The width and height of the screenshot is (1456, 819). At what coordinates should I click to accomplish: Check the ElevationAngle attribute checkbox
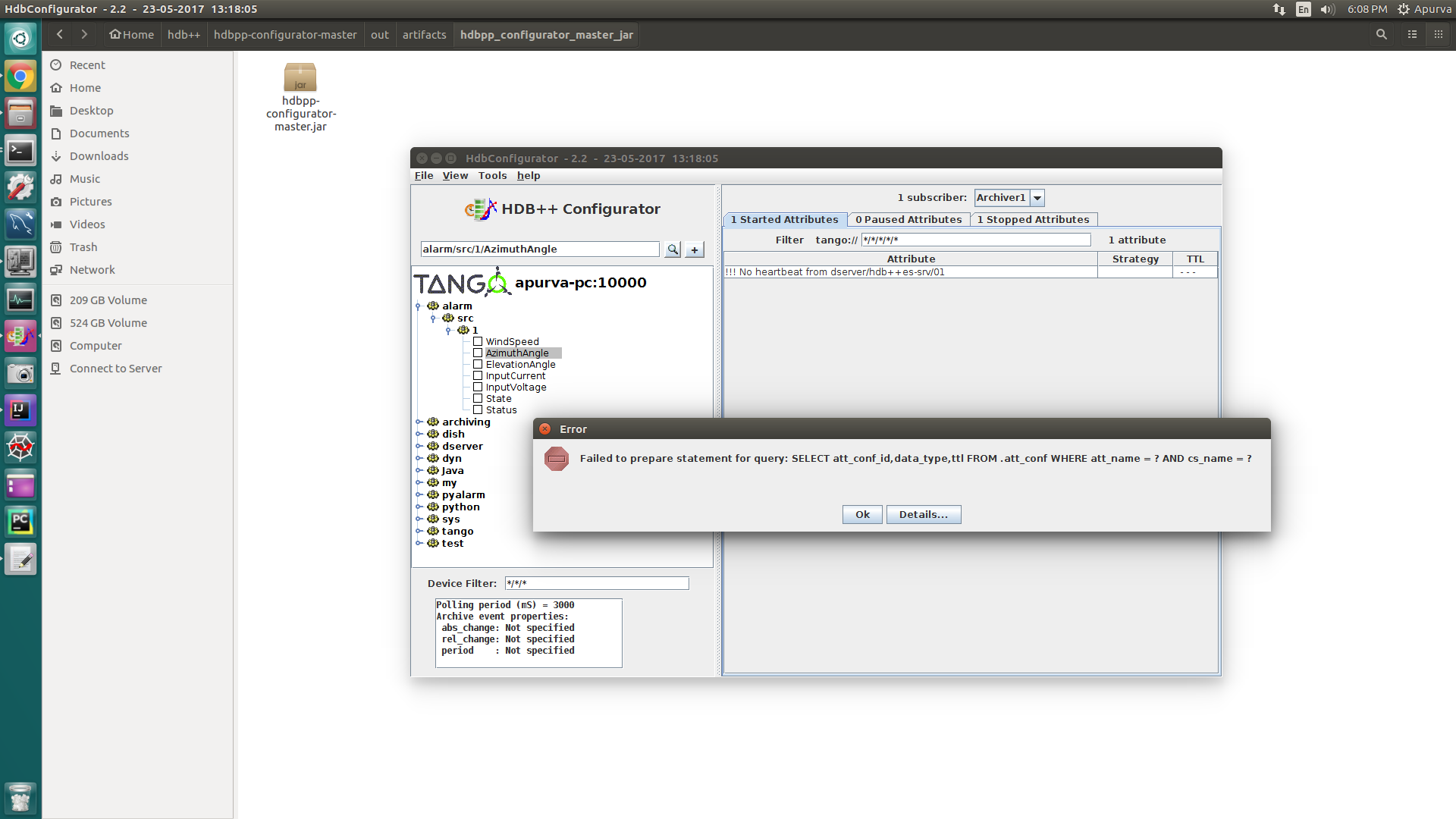(x=478, y=364)
